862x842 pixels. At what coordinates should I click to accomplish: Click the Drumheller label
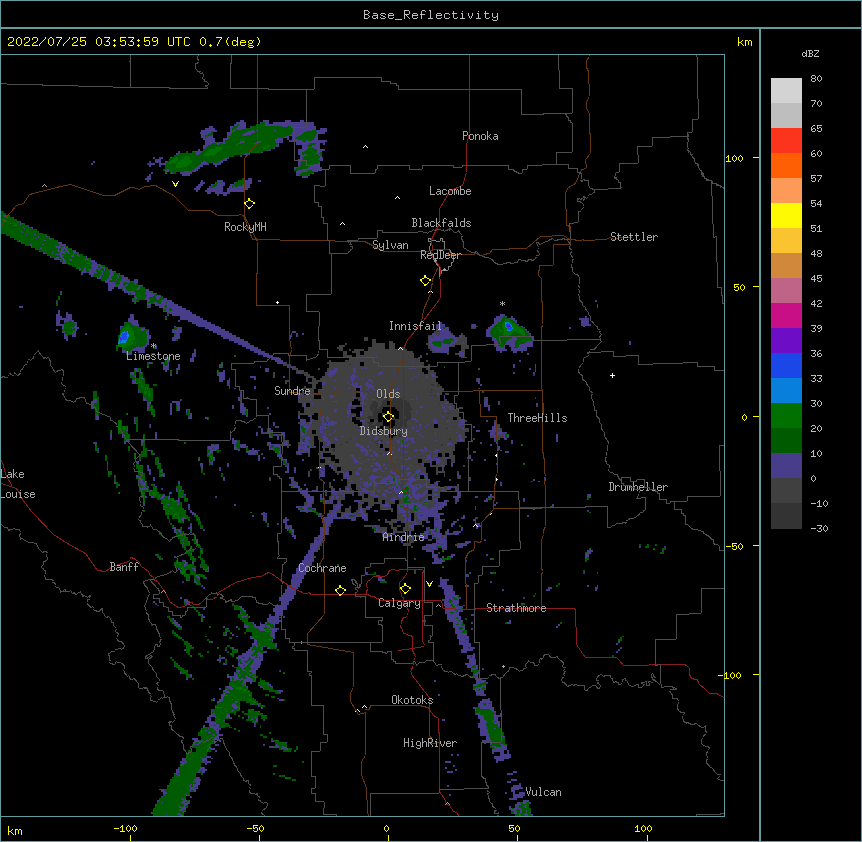point(638,487)
